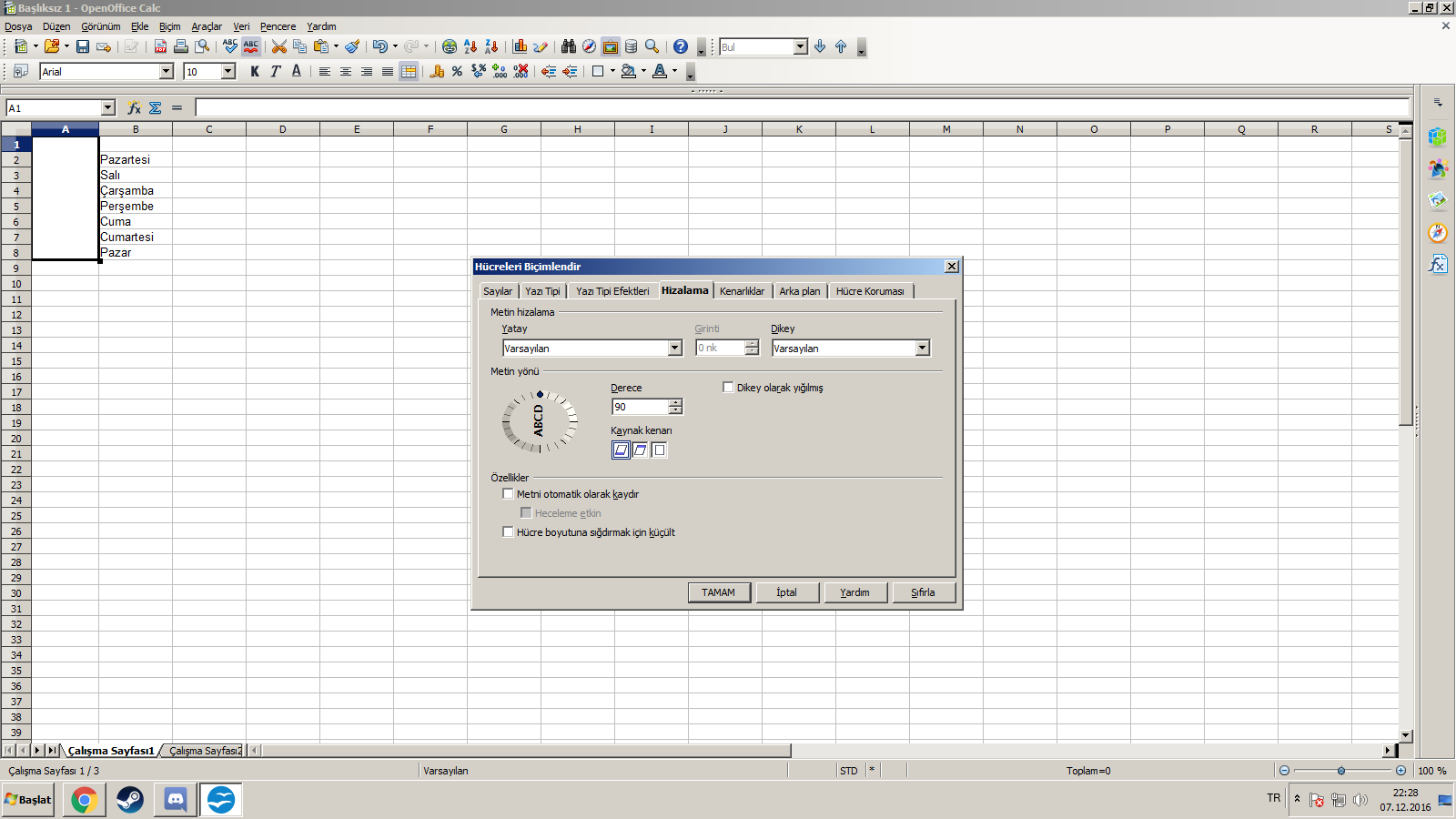This screenshot has width=1456, height=819.
Task: Click the TAMAM button
Action: click(718, 592)
